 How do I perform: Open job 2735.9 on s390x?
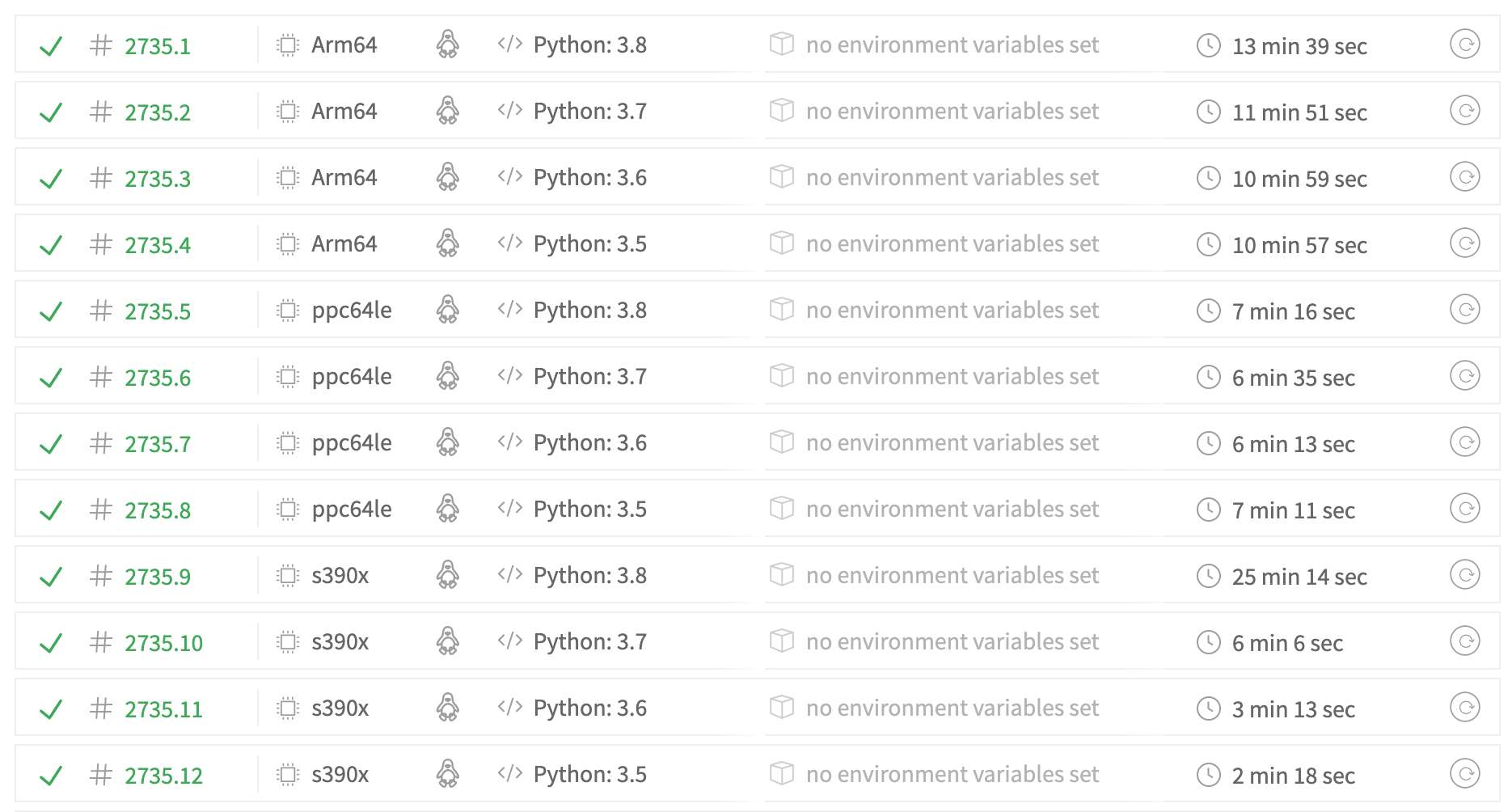coord(158,577)
